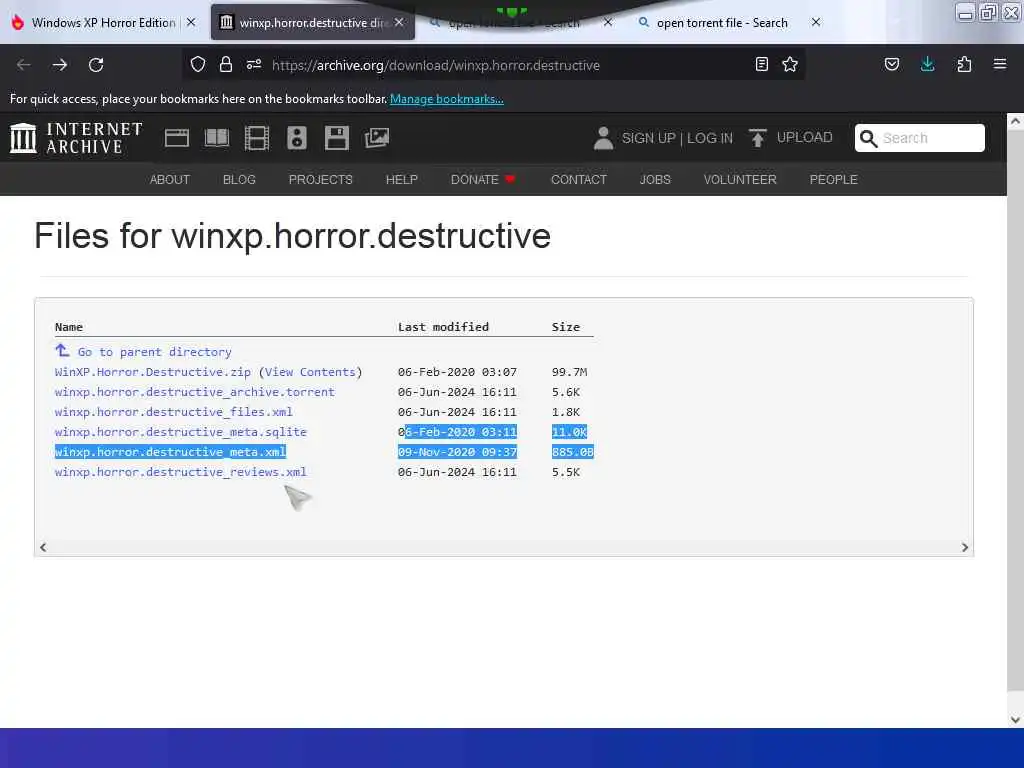Bookmark this page with the star icon
The width and height of the screenshot is (1024, 768).
tap(790, 64)
